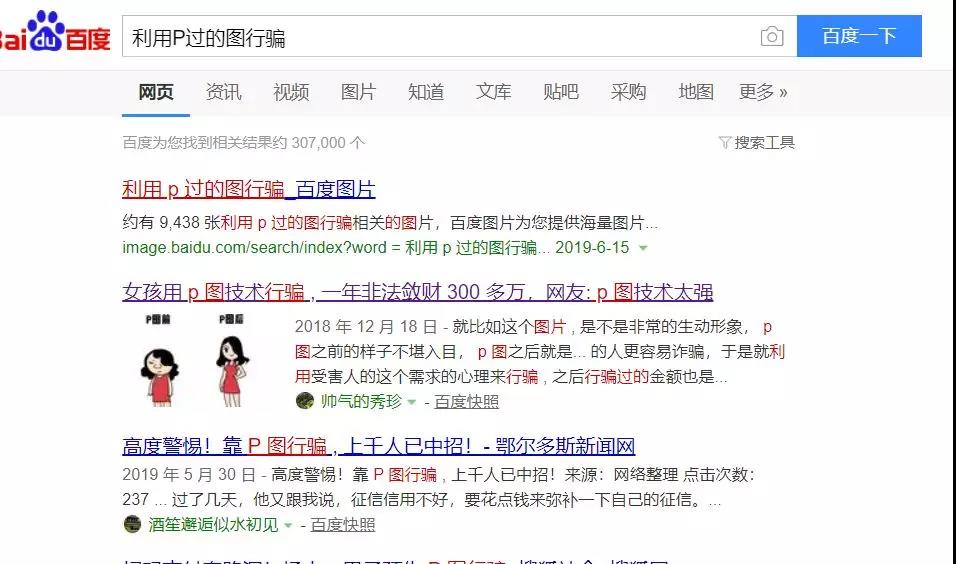Open the 知道 tab
Image resolution: width=956 pixels, height=564 pixels.
point(426,92)
